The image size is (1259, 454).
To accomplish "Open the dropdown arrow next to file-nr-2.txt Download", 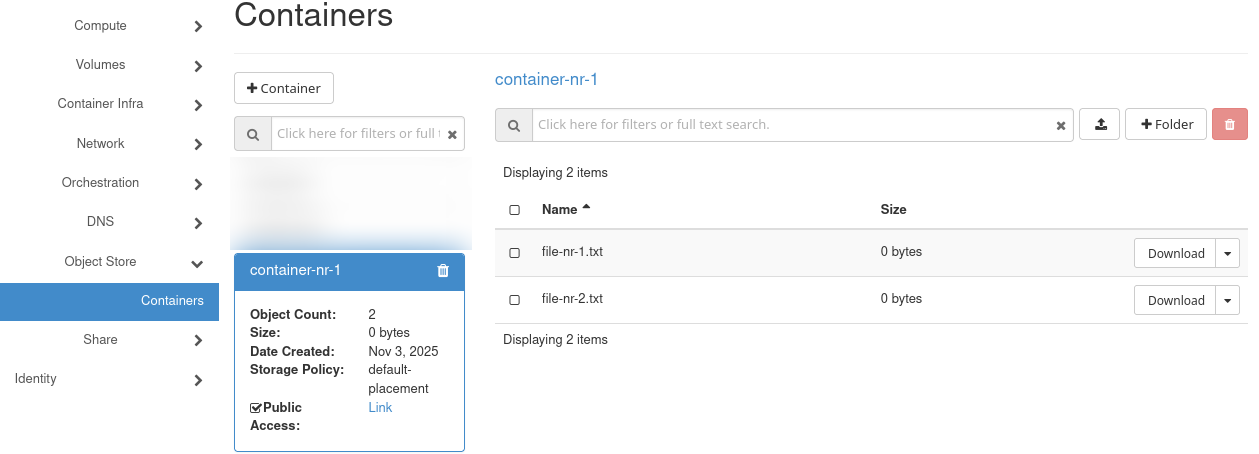I will 1227,300.
